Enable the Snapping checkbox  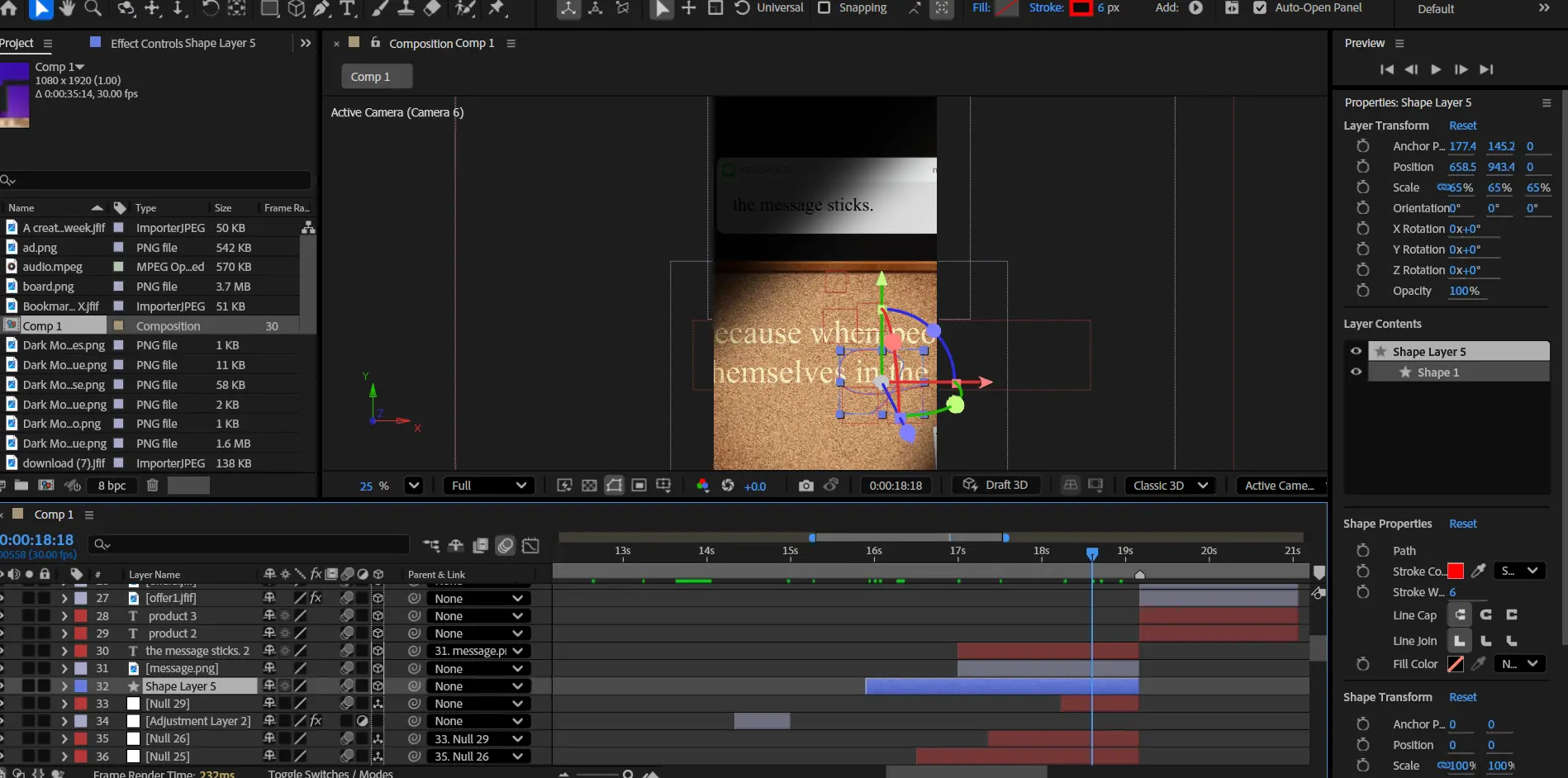tap(824, 7)
